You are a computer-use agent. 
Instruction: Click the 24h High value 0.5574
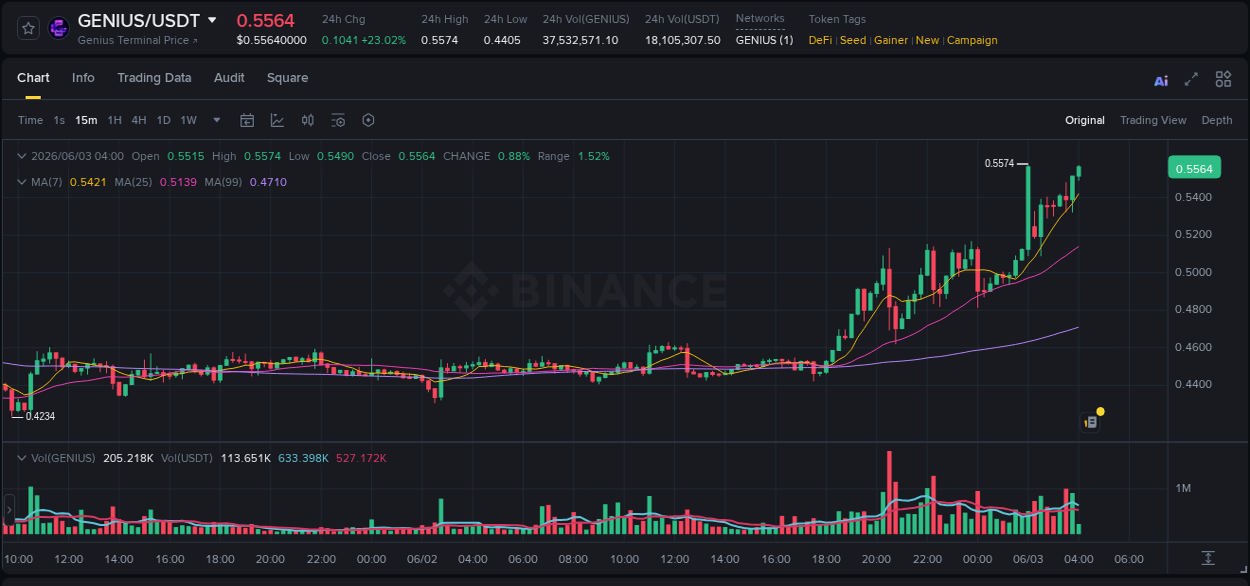point(439,40)
